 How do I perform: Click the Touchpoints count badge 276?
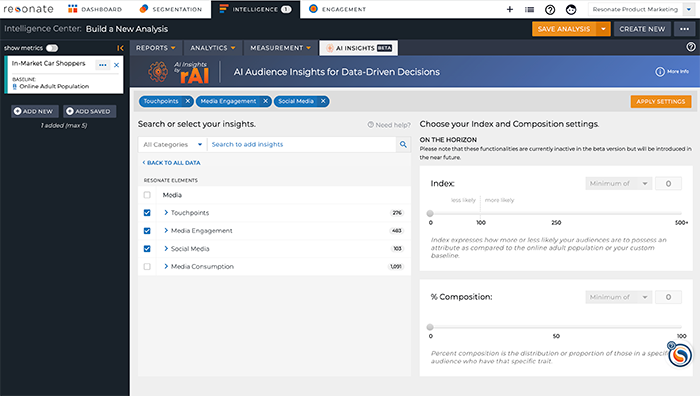pyautogui.click(x=397, y=213)
